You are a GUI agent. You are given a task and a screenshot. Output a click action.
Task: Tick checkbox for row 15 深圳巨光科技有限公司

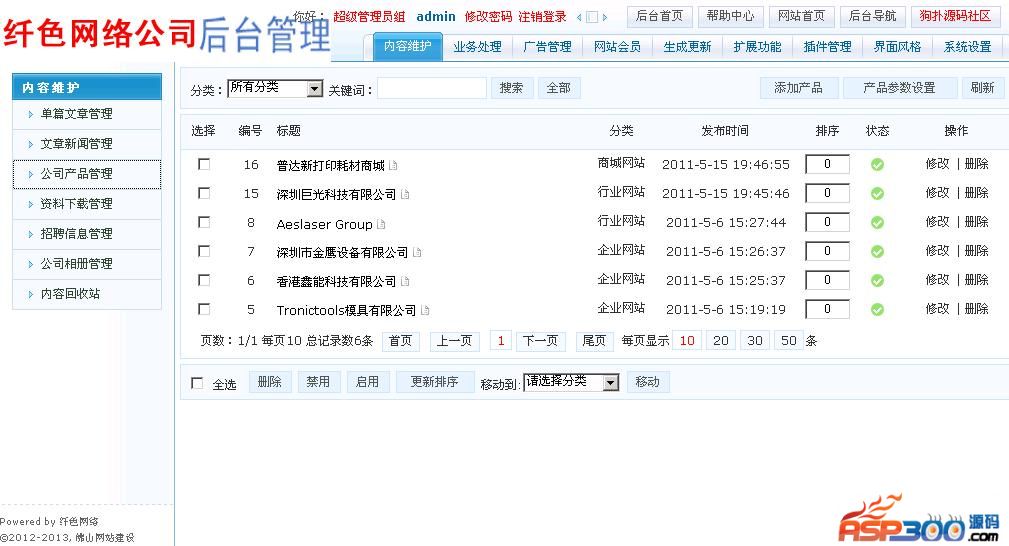click(x=204, y=193)
